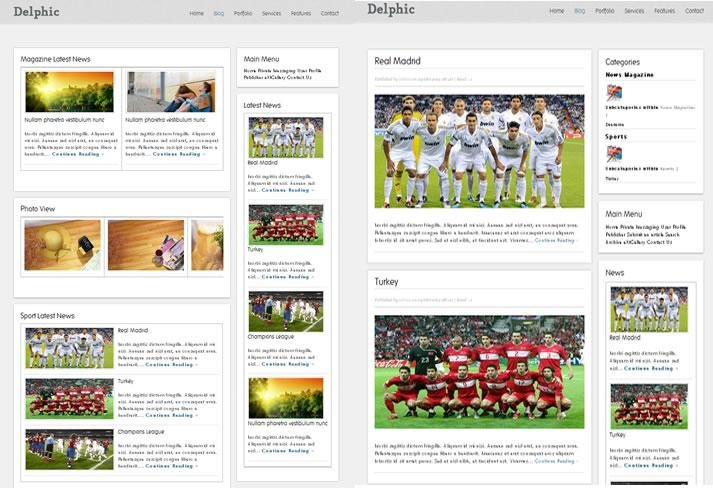Open Real Madrid thumbnail in Sport Latest News
The image size is (713, 488).
point(70,348)
